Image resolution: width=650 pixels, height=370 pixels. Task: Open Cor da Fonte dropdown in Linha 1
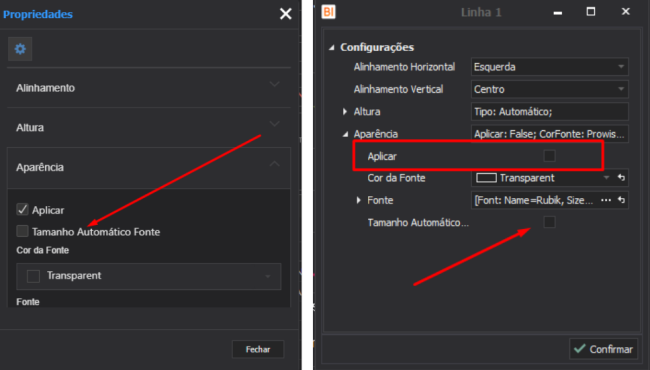click(x=606, y=178)
